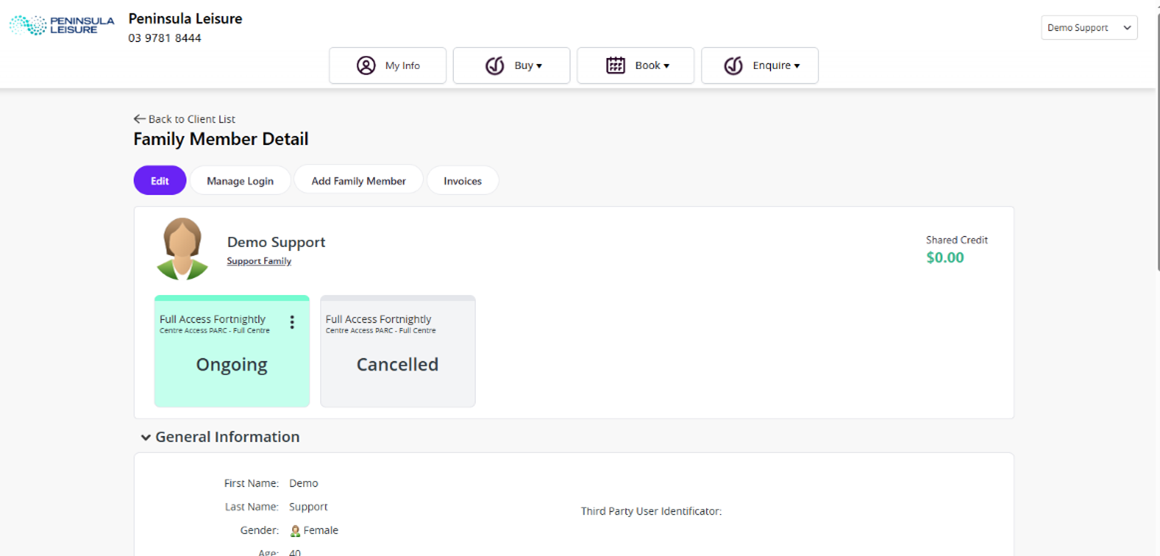Image resolution: width=1160 pixels, height=556 pixels.
Task: Open the Invoices tab
Action: [462, 181]
